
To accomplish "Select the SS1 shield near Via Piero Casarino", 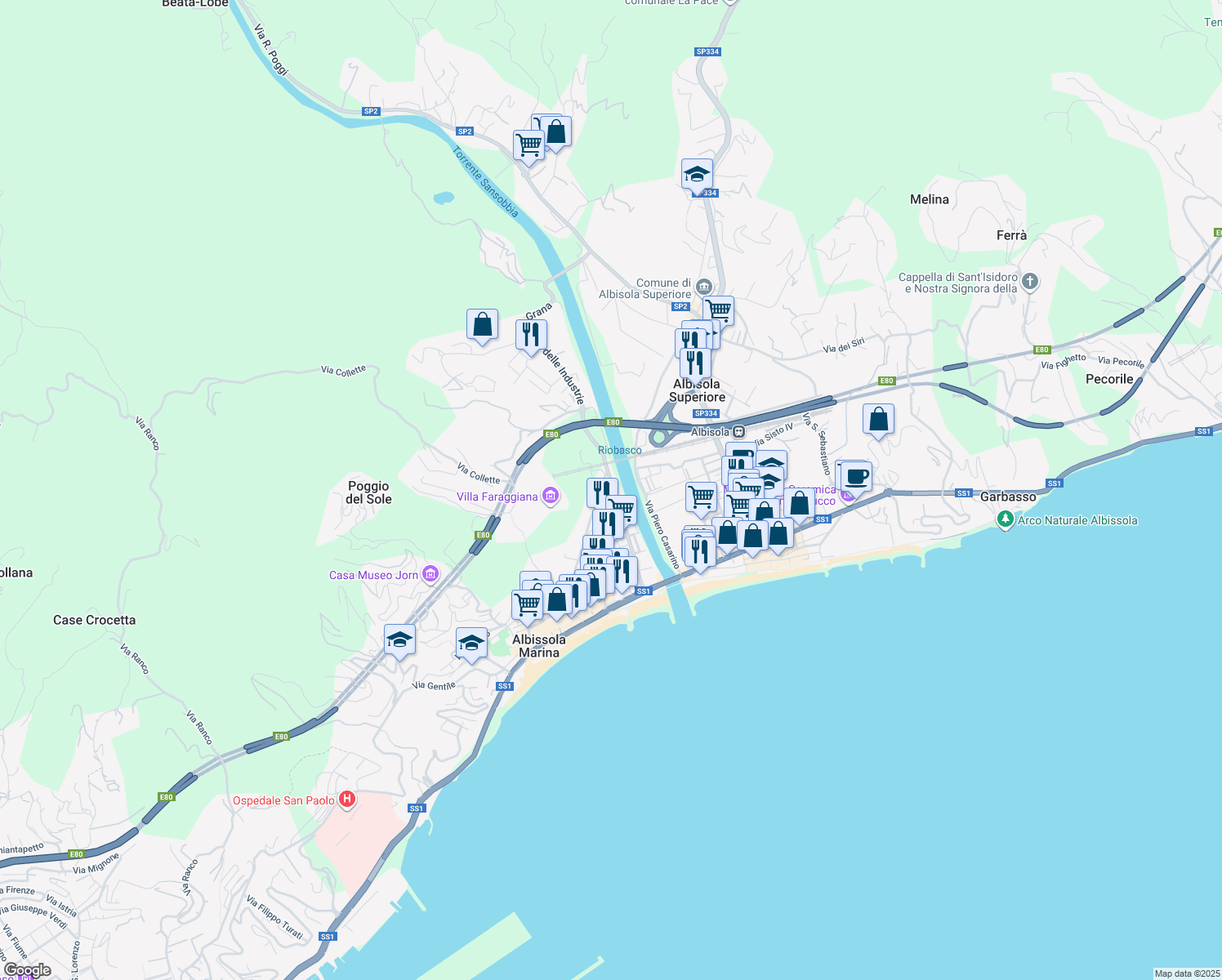I will (644, 592).
